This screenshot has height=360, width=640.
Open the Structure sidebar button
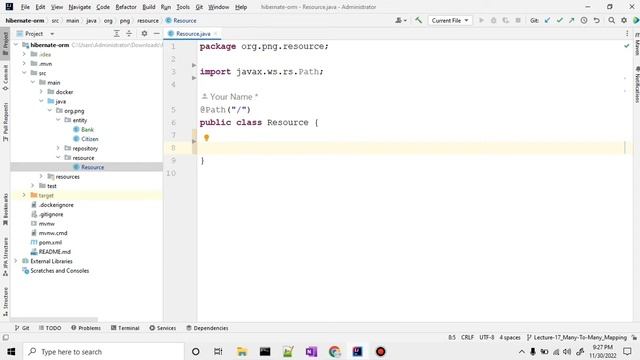point(5,301)
